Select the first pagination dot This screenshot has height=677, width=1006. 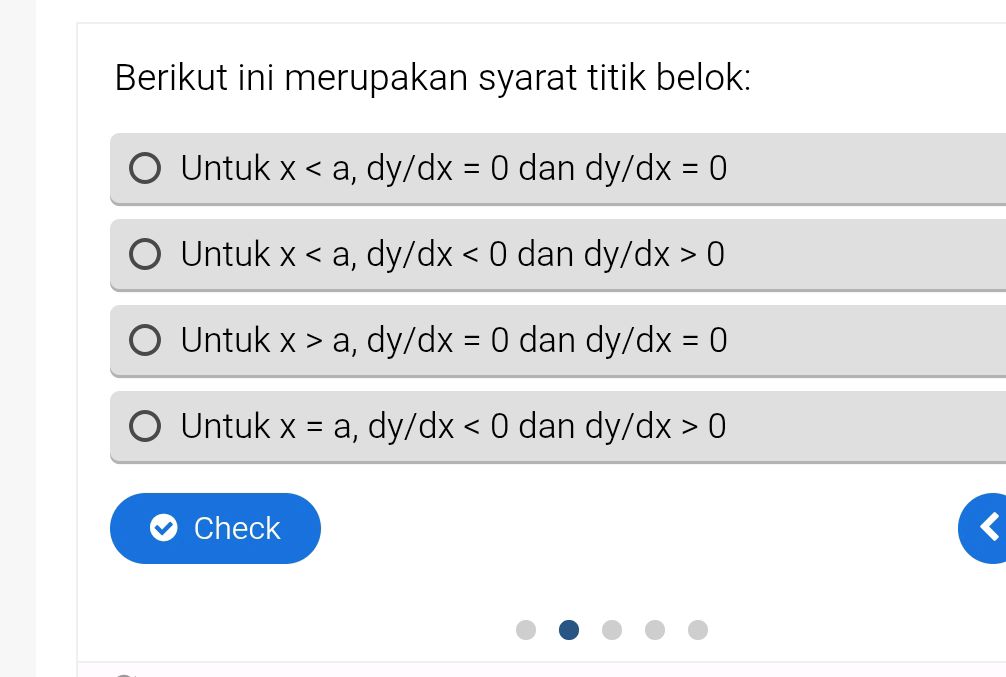pyautogui.click(x=526, y=630)
